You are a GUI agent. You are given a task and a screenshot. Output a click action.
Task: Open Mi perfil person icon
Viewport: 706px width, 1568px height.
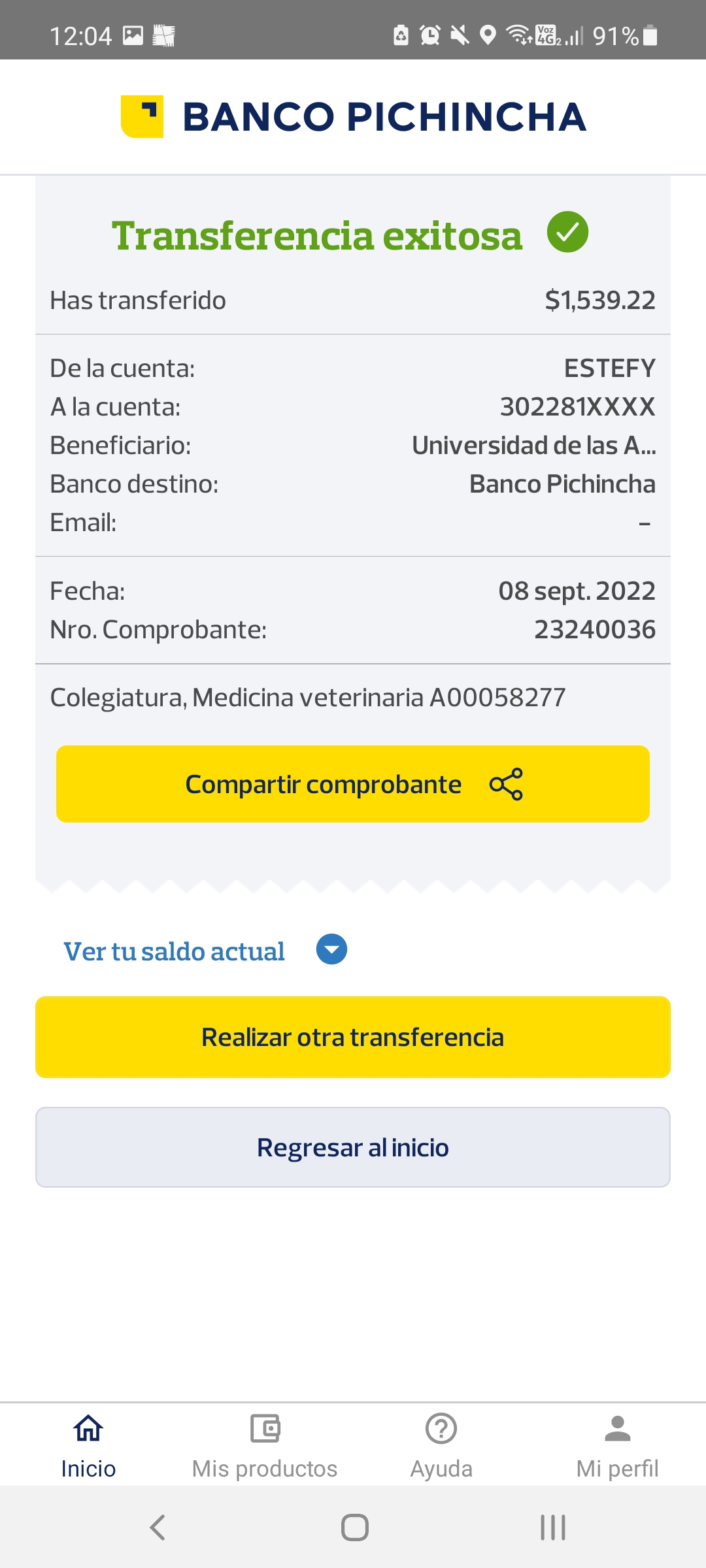(x=617, y=1428)
